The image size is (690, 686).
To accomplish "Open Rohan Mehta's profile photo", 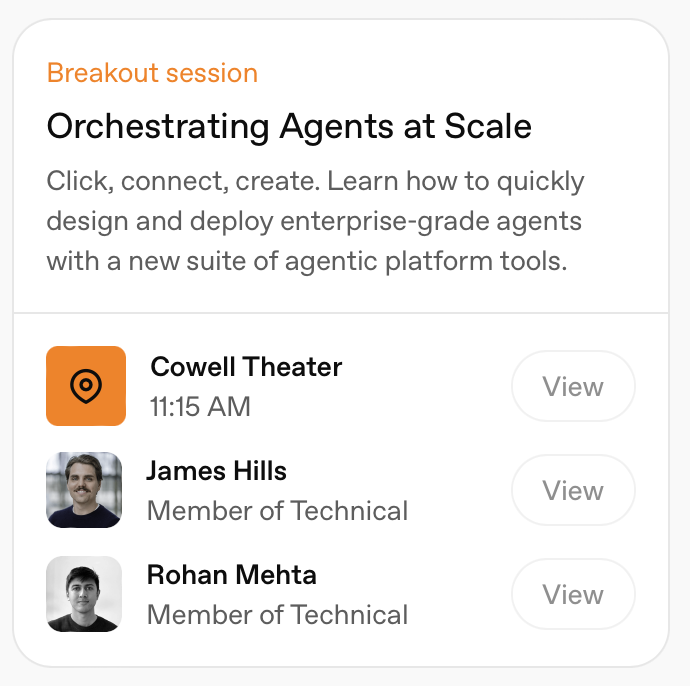I will 84,594.
